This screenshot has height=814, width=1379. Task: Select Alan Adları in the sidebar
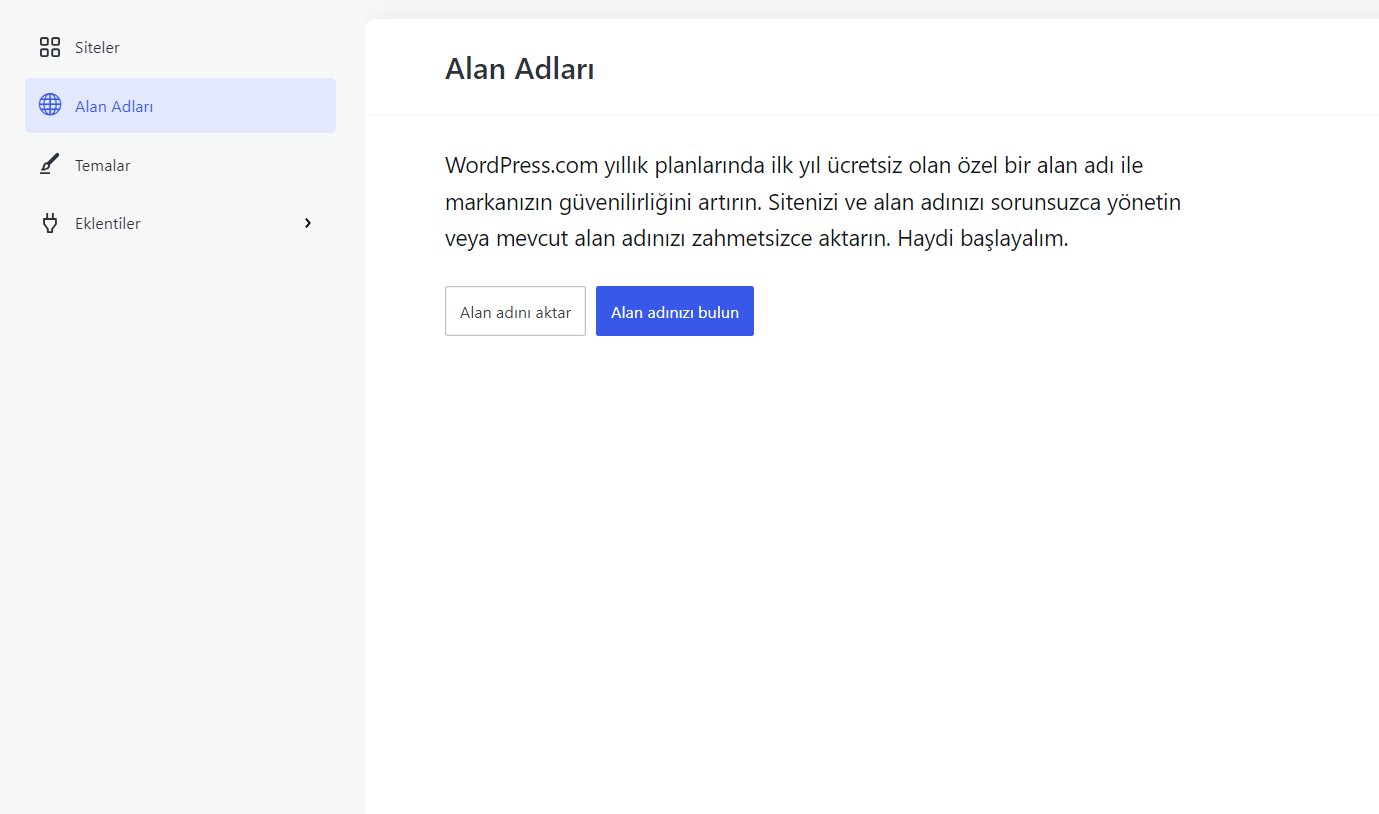pos(180,106)
